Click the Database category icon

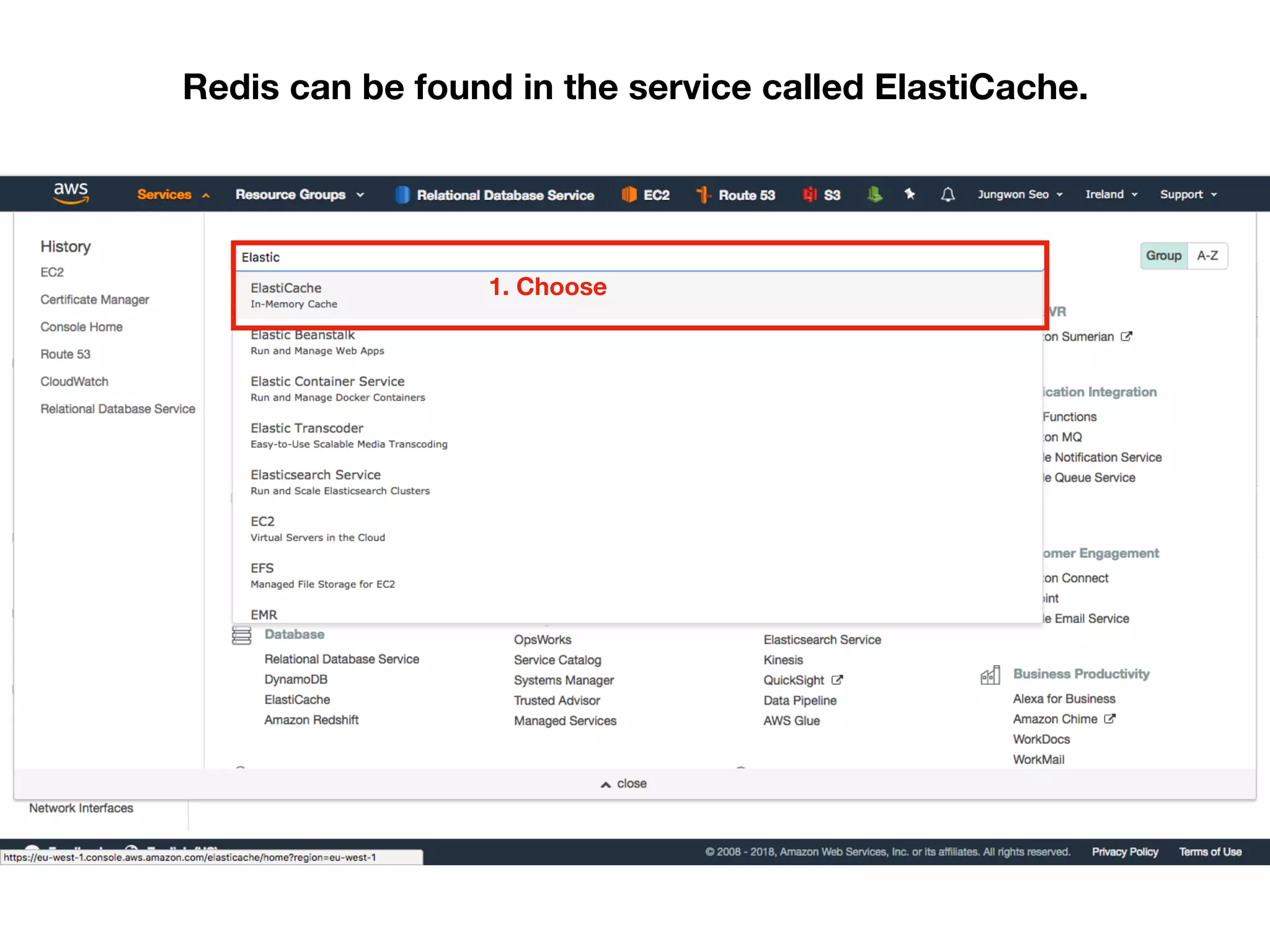[241, 635]
